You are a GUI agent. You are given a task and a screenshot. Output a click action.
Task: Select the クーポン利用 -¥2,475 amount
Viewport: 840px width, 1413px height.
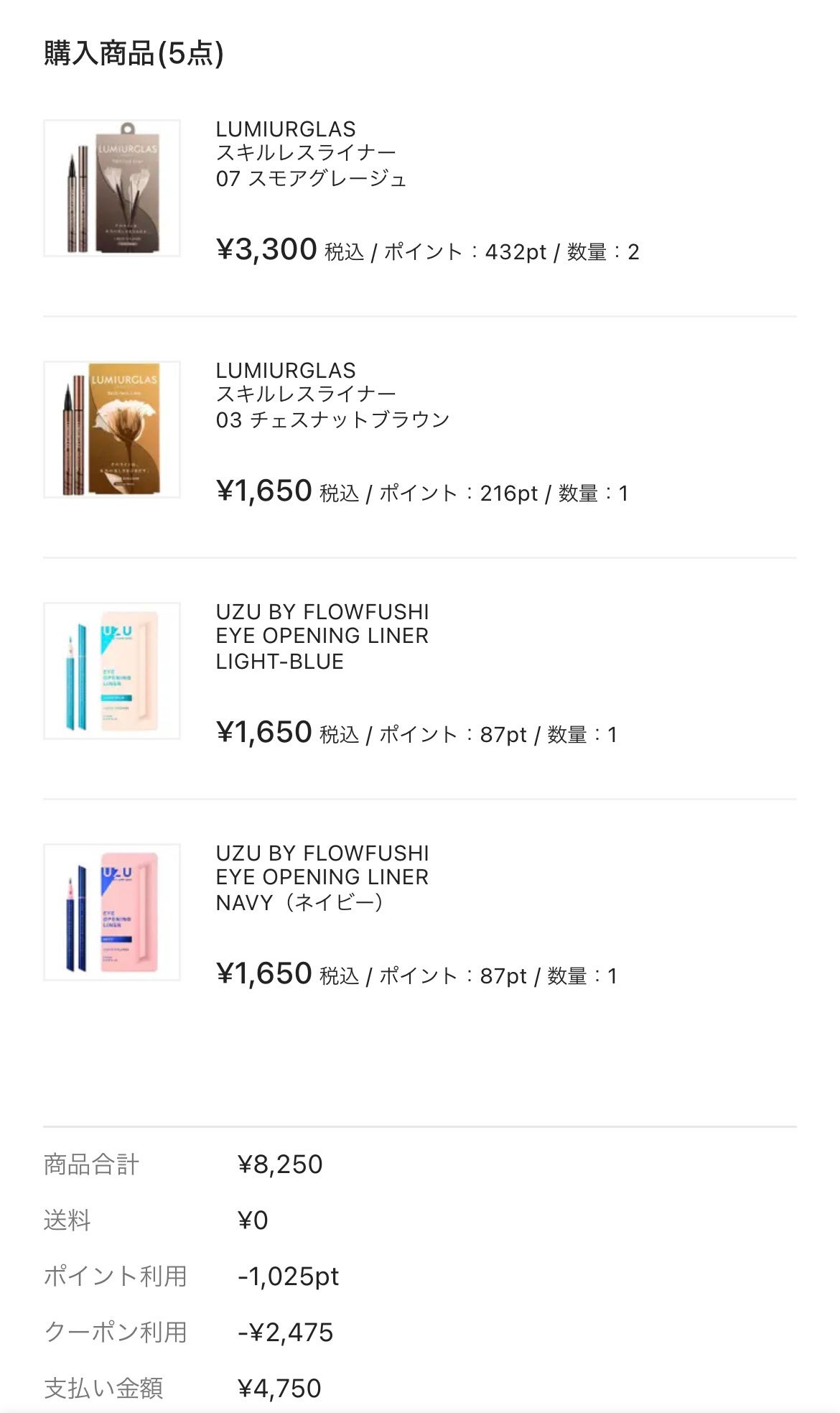tap(286, 1333)
